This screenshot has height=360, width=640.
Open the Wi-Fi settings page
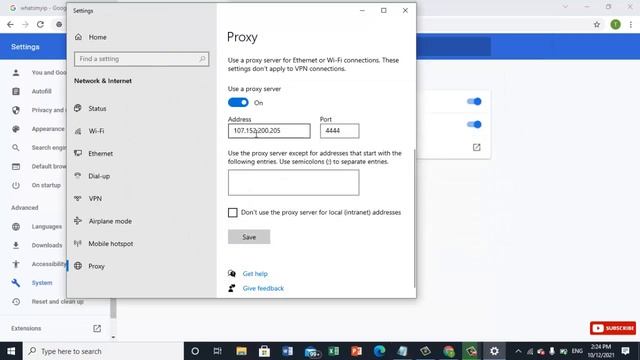96,131
